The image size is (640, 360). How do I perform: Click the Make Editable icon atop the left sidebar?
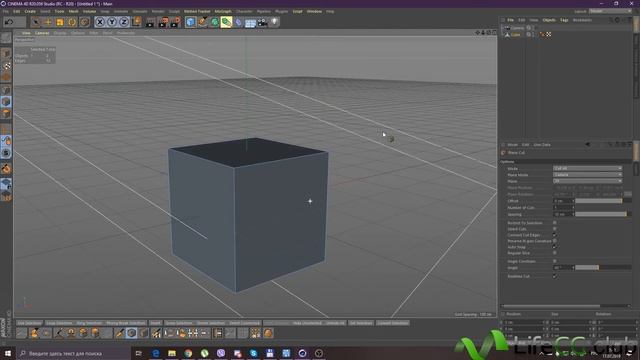point(6,38)
